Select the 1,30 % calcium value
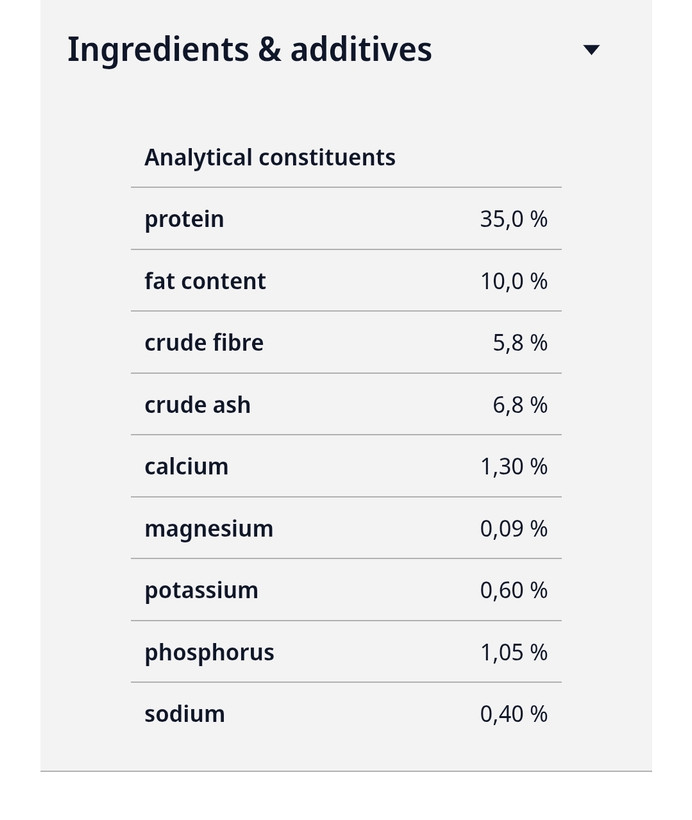Image resolution: width=692 pixels, height=820 pixels. [x=514, y=466]
